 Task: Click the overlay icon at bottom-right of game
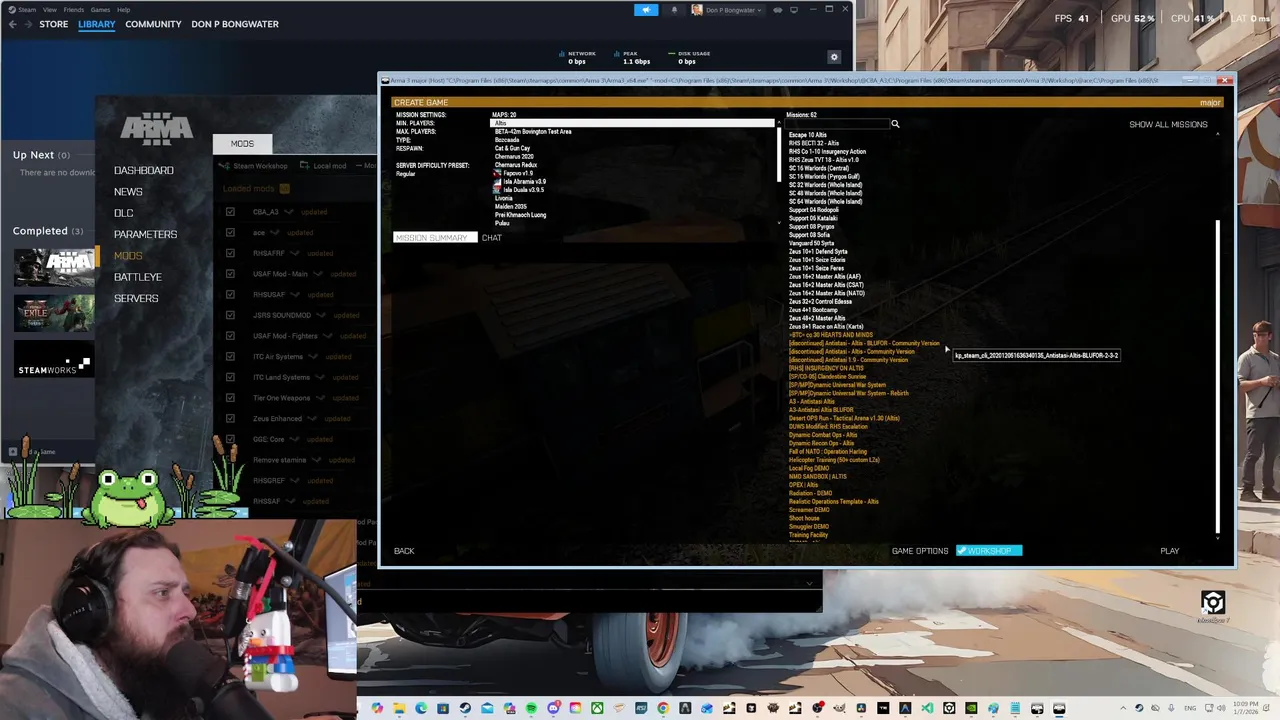[1213, 603]
